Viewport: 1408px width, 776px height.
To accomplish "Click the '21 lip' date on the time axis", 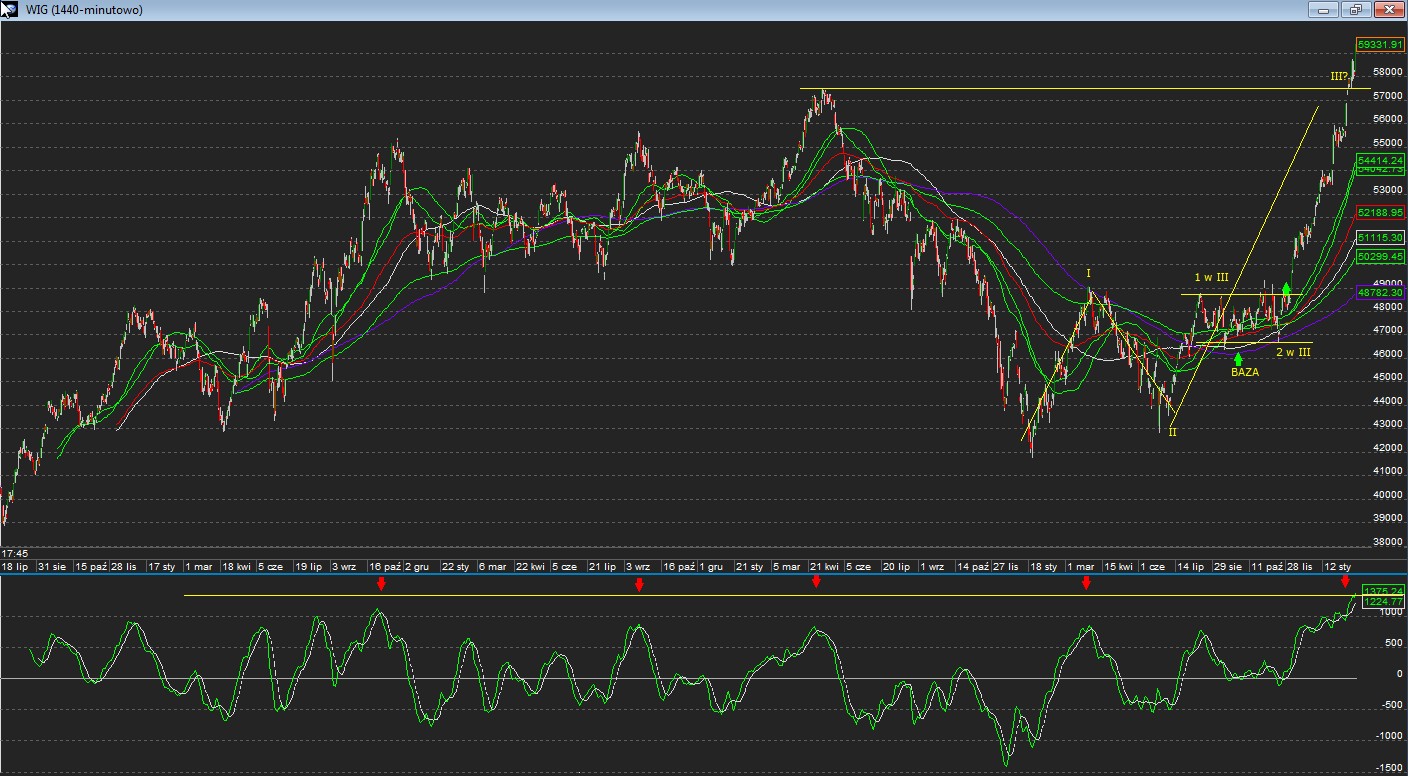I will coord(602,567).
